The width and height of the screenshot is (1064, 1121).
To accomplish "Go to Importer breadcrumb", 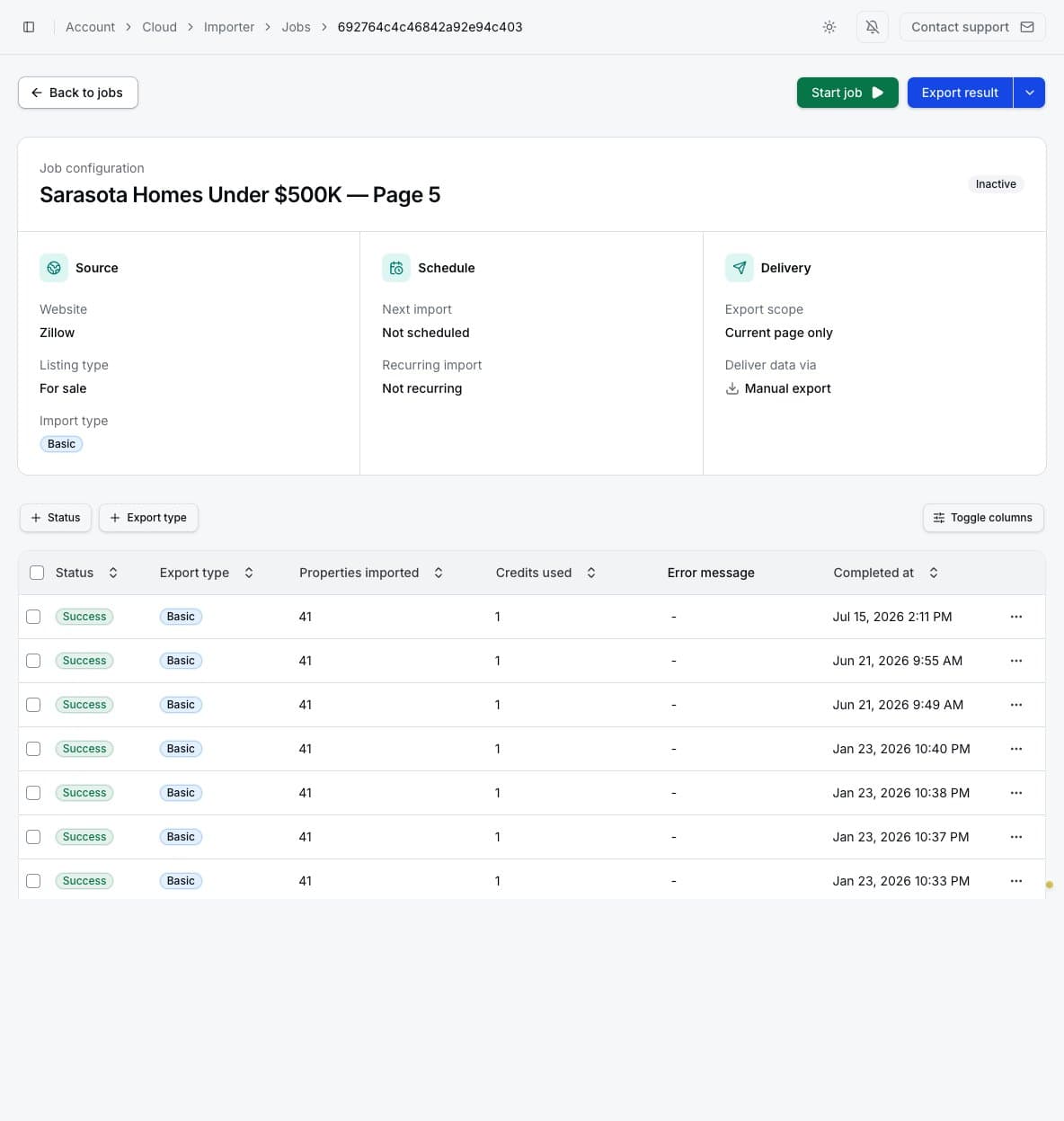I will coord(229,27).
